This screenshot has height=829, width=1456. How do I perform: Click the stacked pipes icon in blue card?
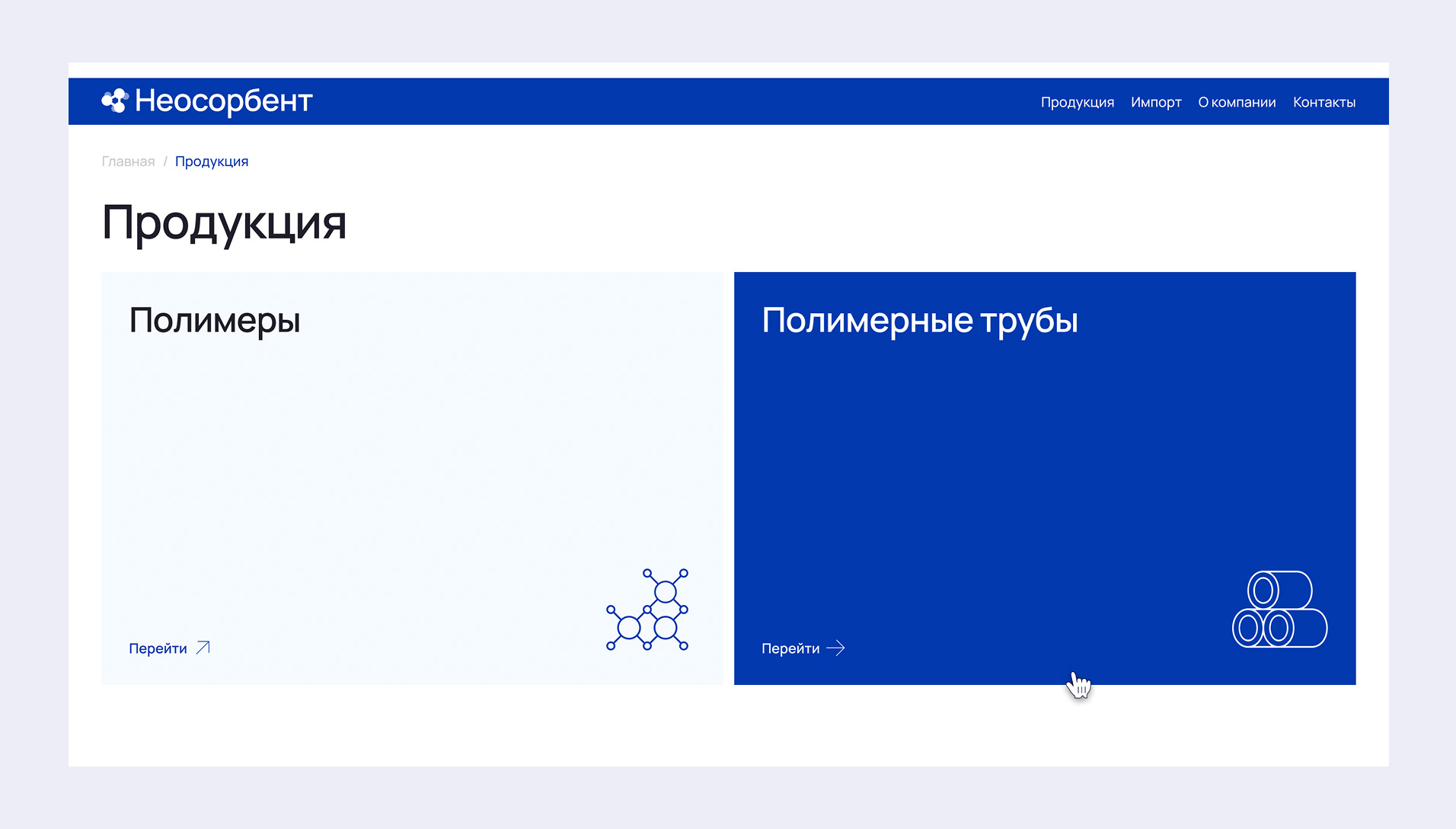(1279, 610)
